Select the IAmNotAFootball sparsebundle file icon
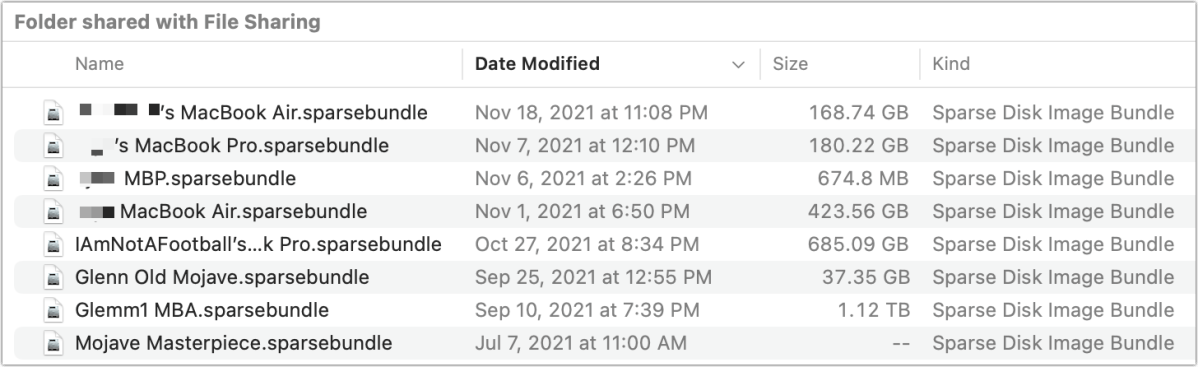The width and height of the screenshot is (1198, 367). (x=53, y=245)
